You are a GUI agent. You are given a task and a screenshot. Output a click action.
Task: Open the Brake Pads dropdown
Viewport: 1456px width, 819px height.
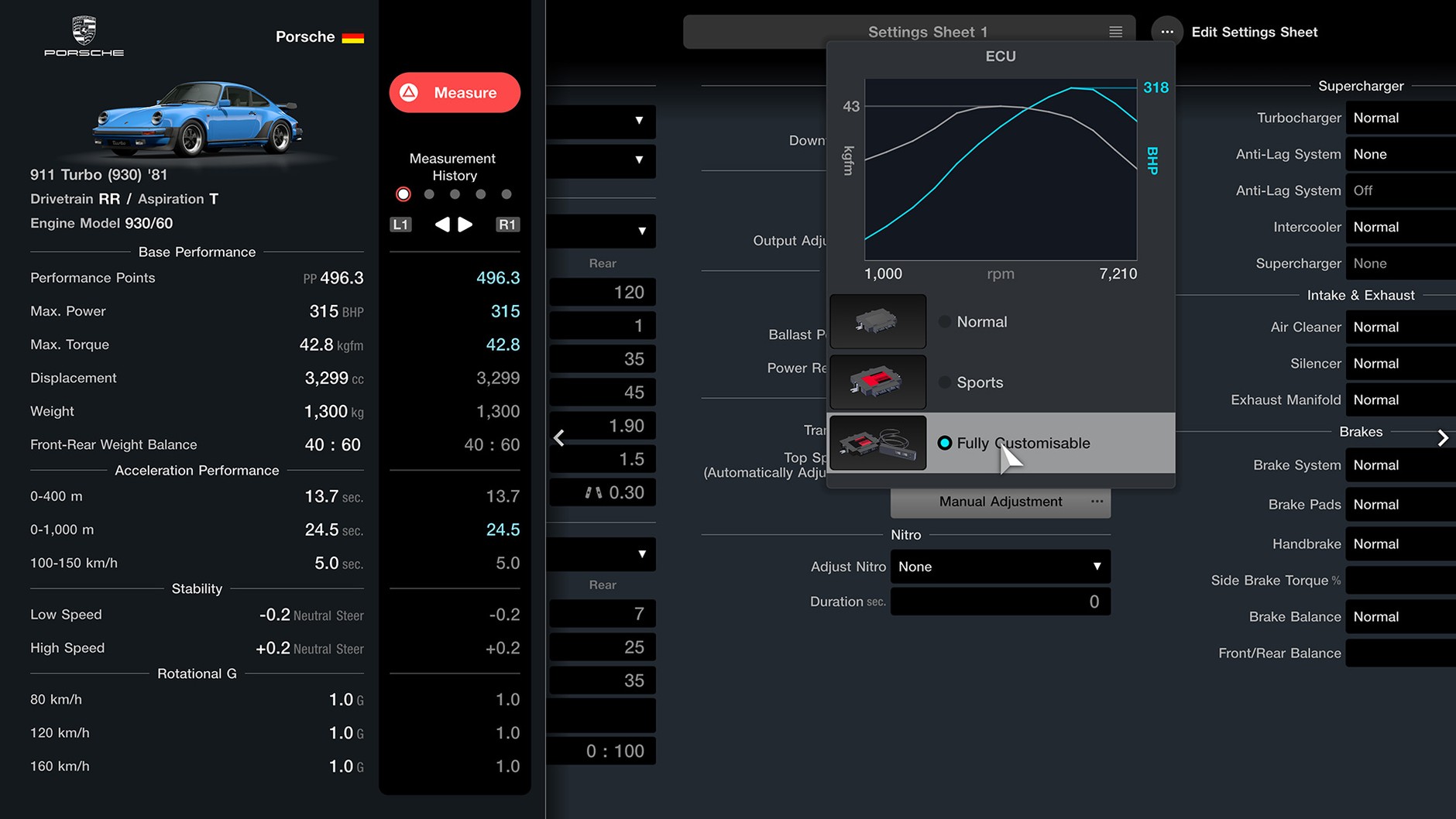[1399, 505]
